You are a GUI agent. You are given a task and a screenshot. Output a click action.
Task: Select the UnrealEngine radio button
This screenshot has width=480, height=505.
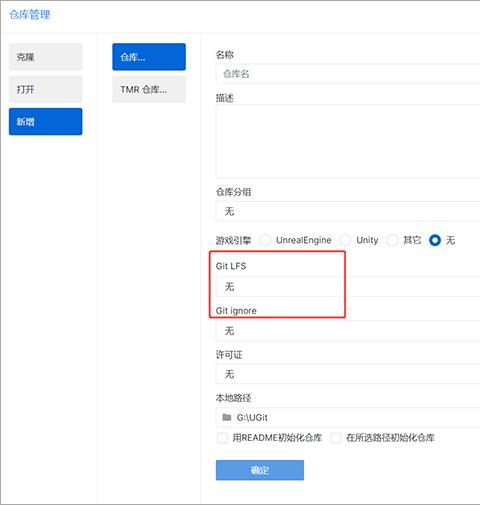click(x=265, y=240)
